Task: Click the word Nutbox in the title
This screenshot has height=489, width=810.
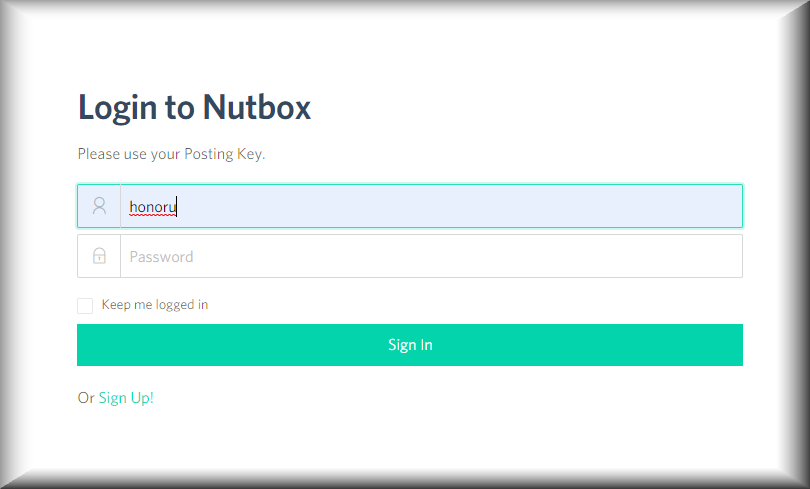Action: [x=257, y=107]
